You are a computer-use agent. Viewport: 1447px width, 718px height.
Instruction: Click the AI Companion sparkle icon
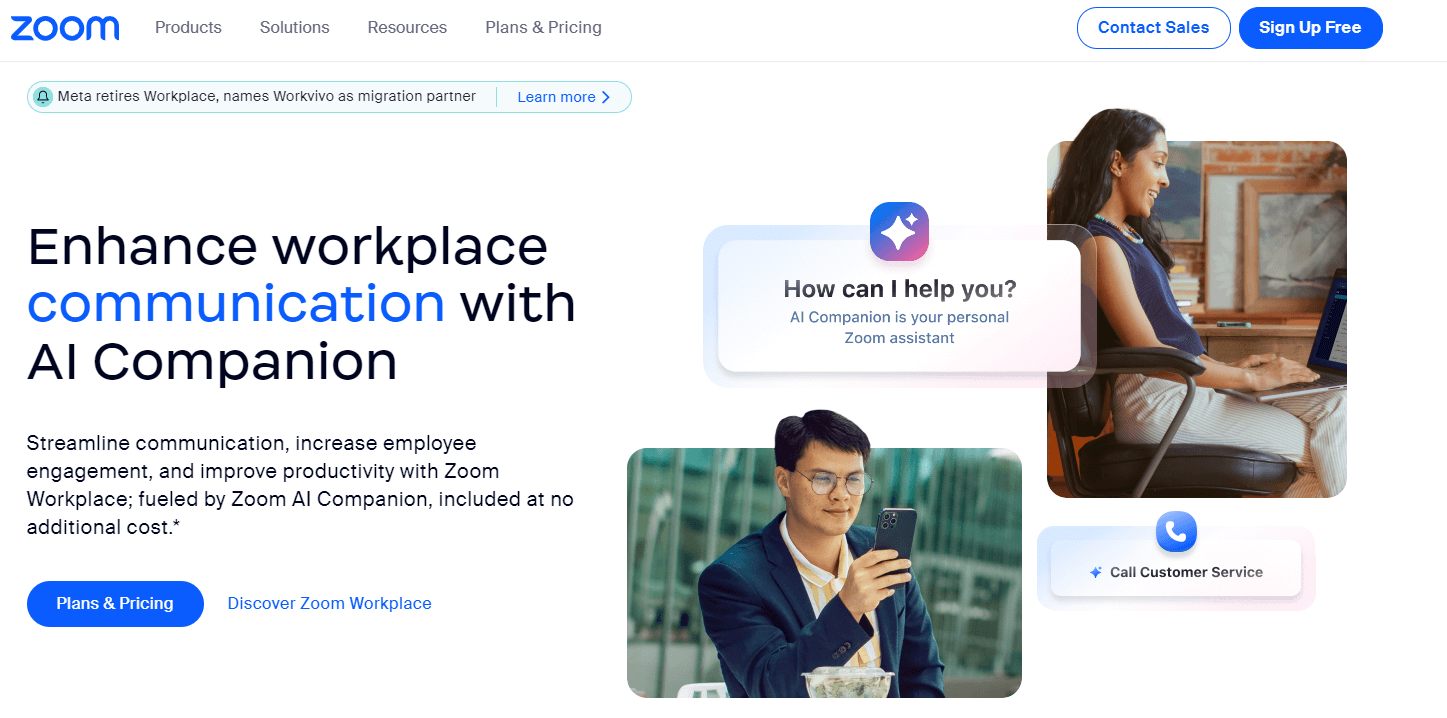(899, 232)
